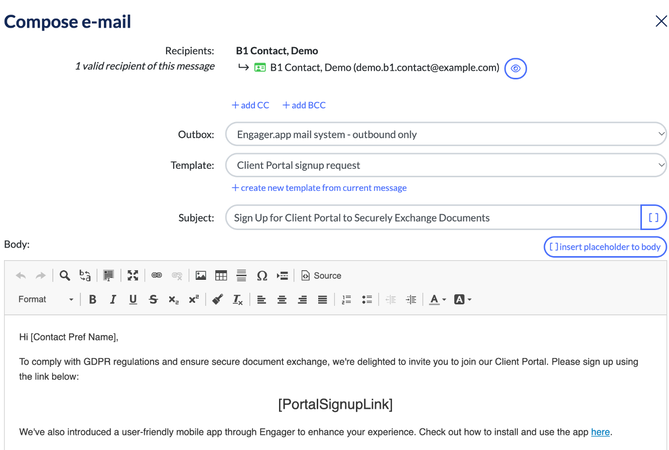Toggle Strikethrough formatting
Viewport: 669px width, 450px height.
153,299
